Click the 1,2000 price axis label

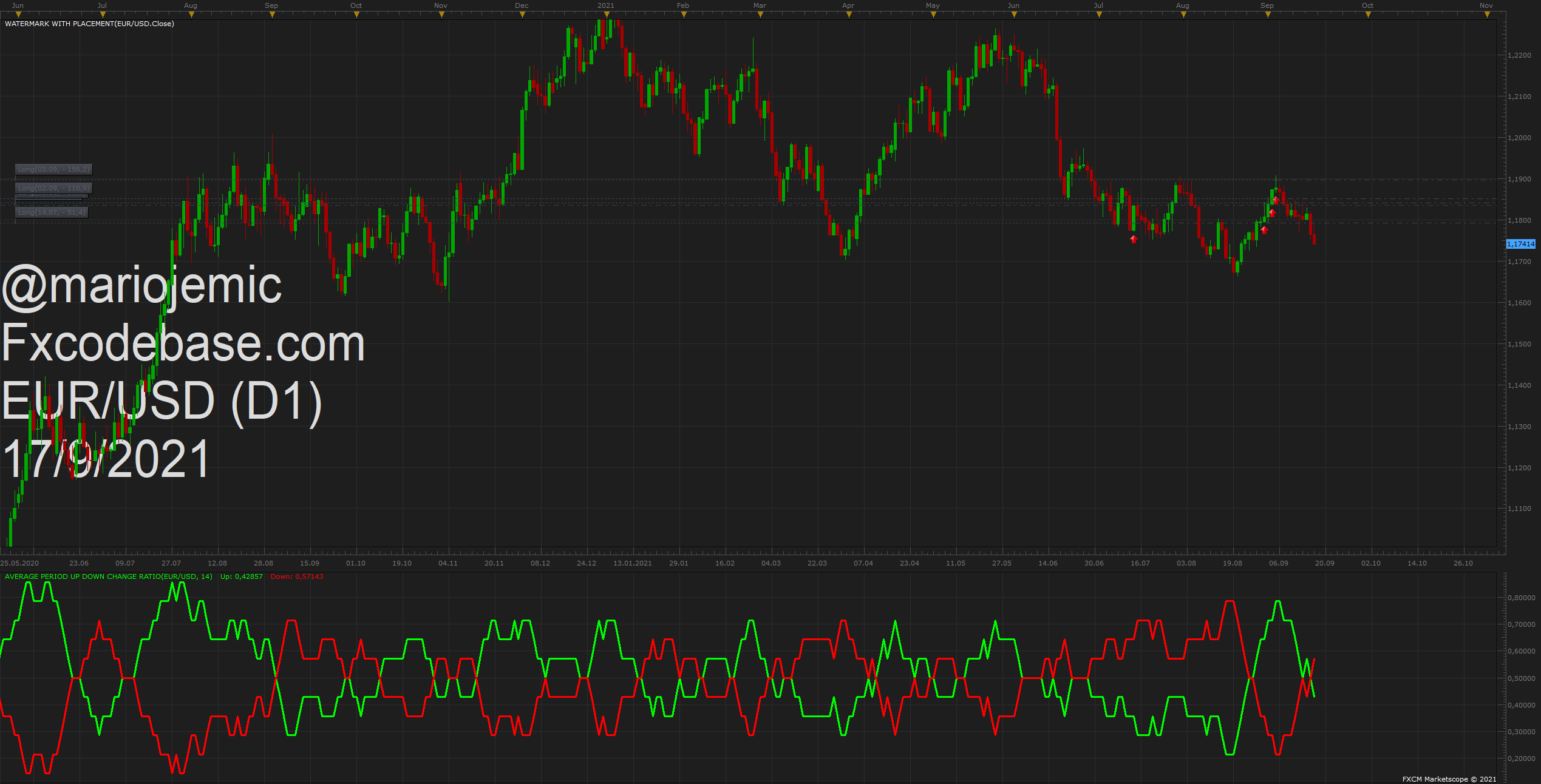click(1519, 138)
